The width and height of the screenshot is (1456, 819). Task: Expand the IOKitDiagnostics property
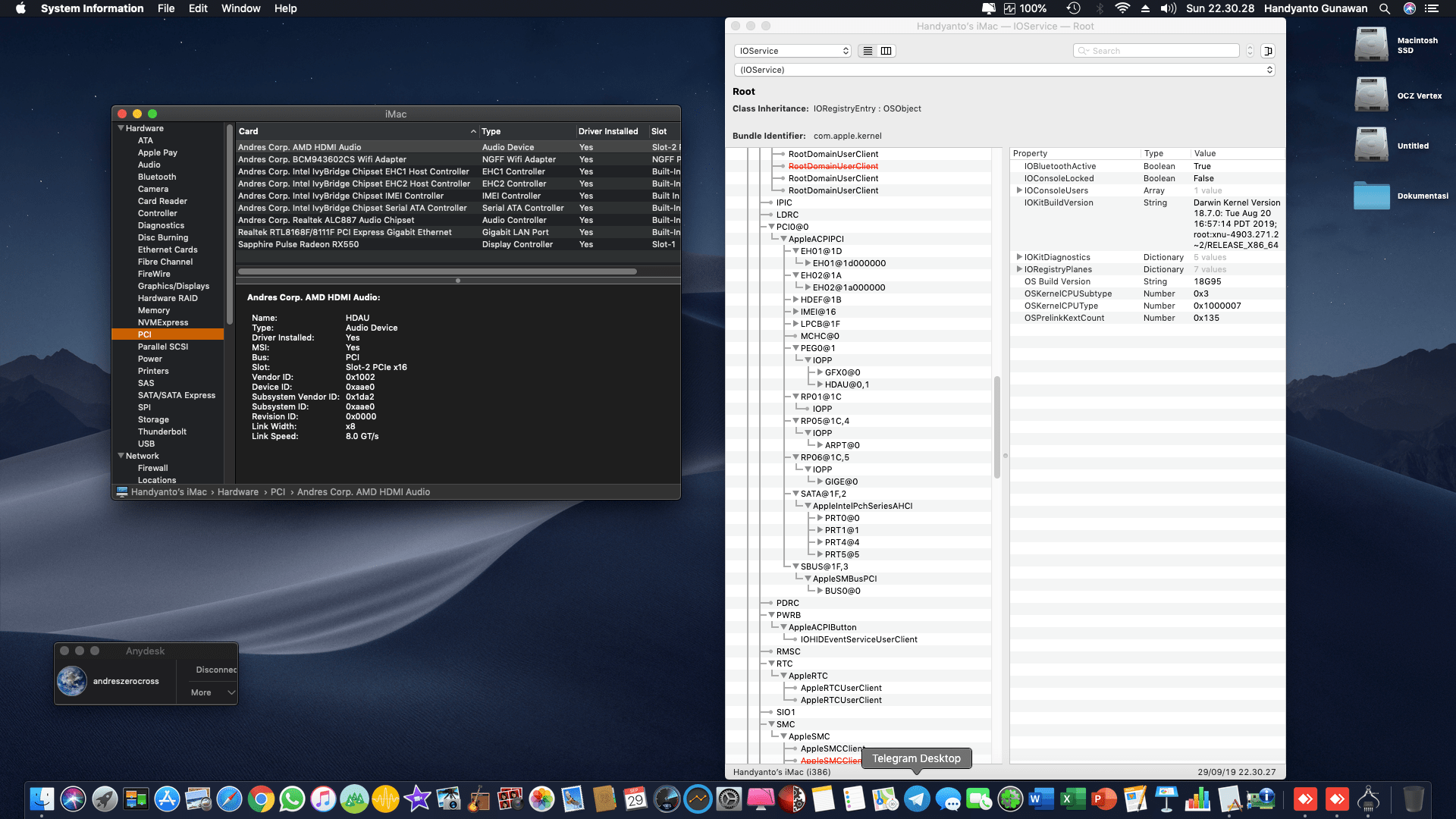[1019, 257]
